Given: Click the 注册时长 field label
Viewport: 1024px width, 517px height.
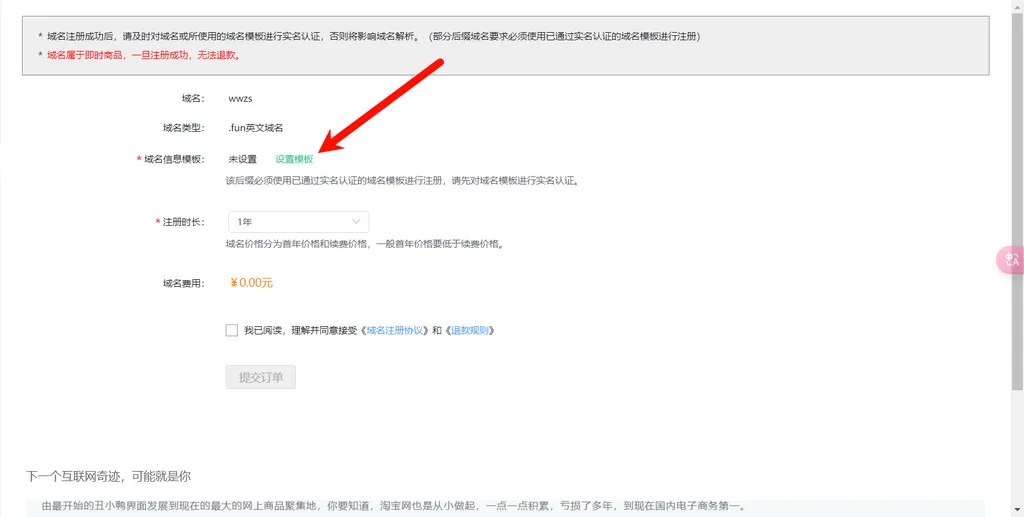Looking at the screenshot, I should (184, 222).
